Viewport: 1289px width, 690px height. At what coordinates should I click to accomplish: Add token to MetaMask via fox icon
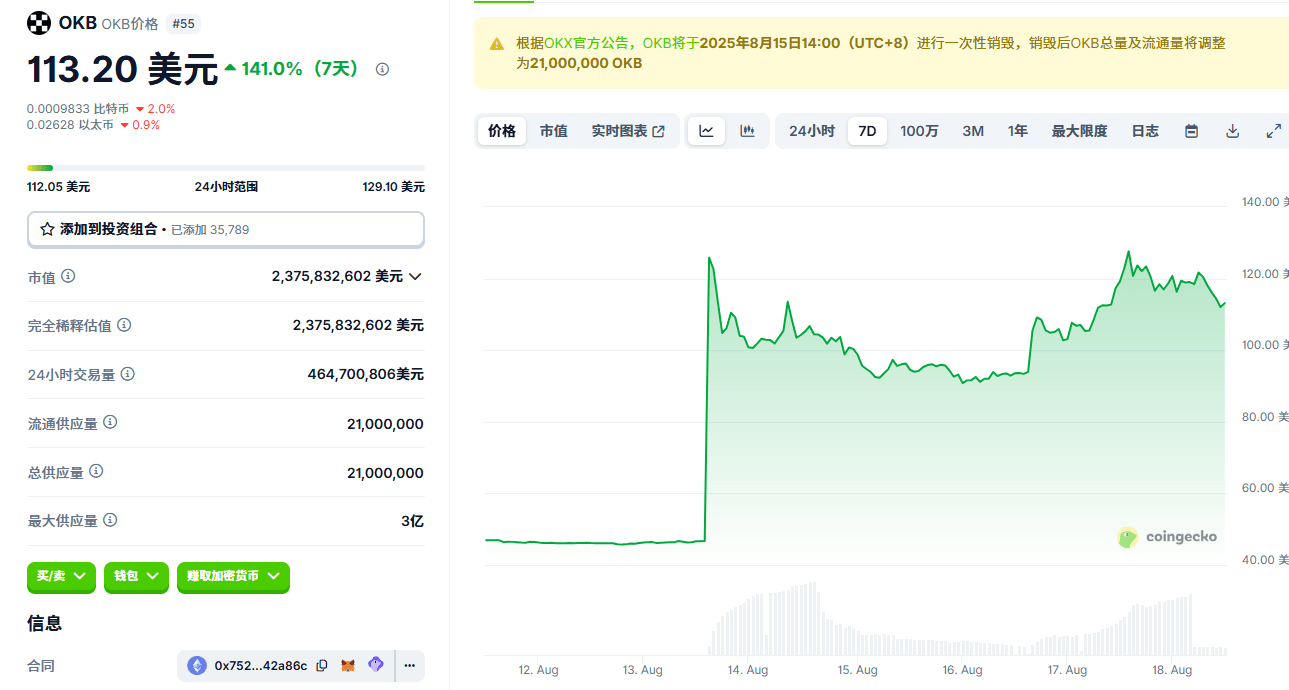coord(348,665)
